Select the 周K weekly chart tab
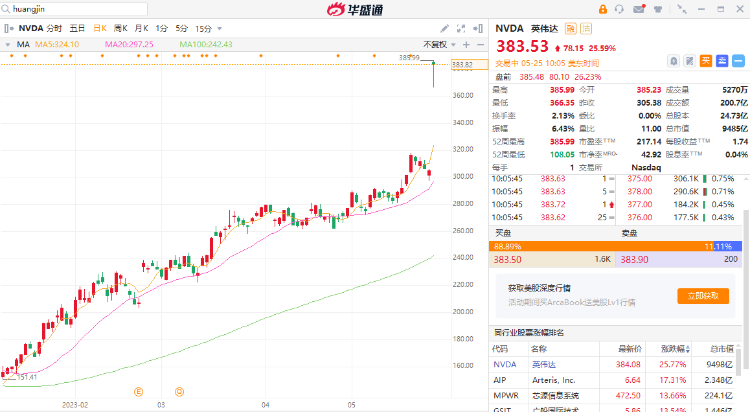The image size is (750, 412). click(121, 29)
